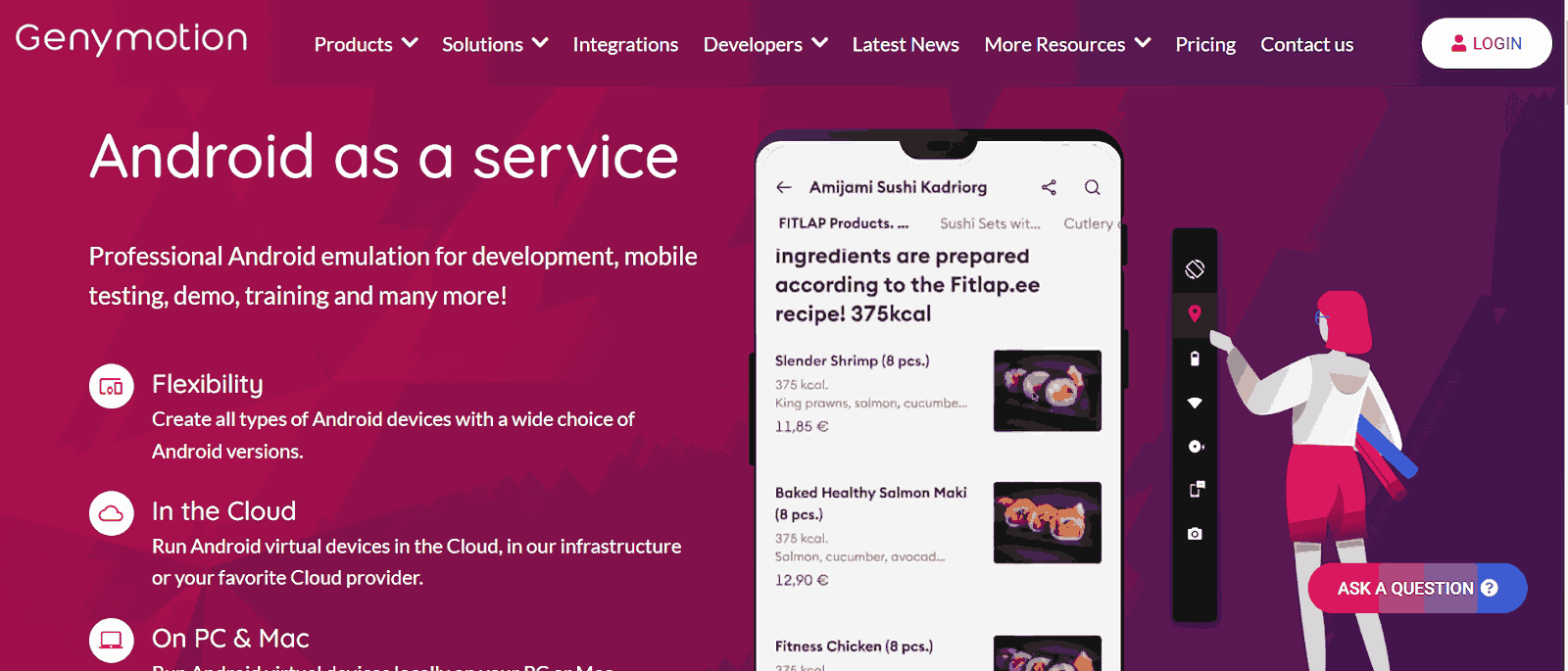The height and width of the screenshot is (671, 1568).
Task: Click the Slender Shrimp sushi thumbnail
Action: click(x=1048, y=391)
